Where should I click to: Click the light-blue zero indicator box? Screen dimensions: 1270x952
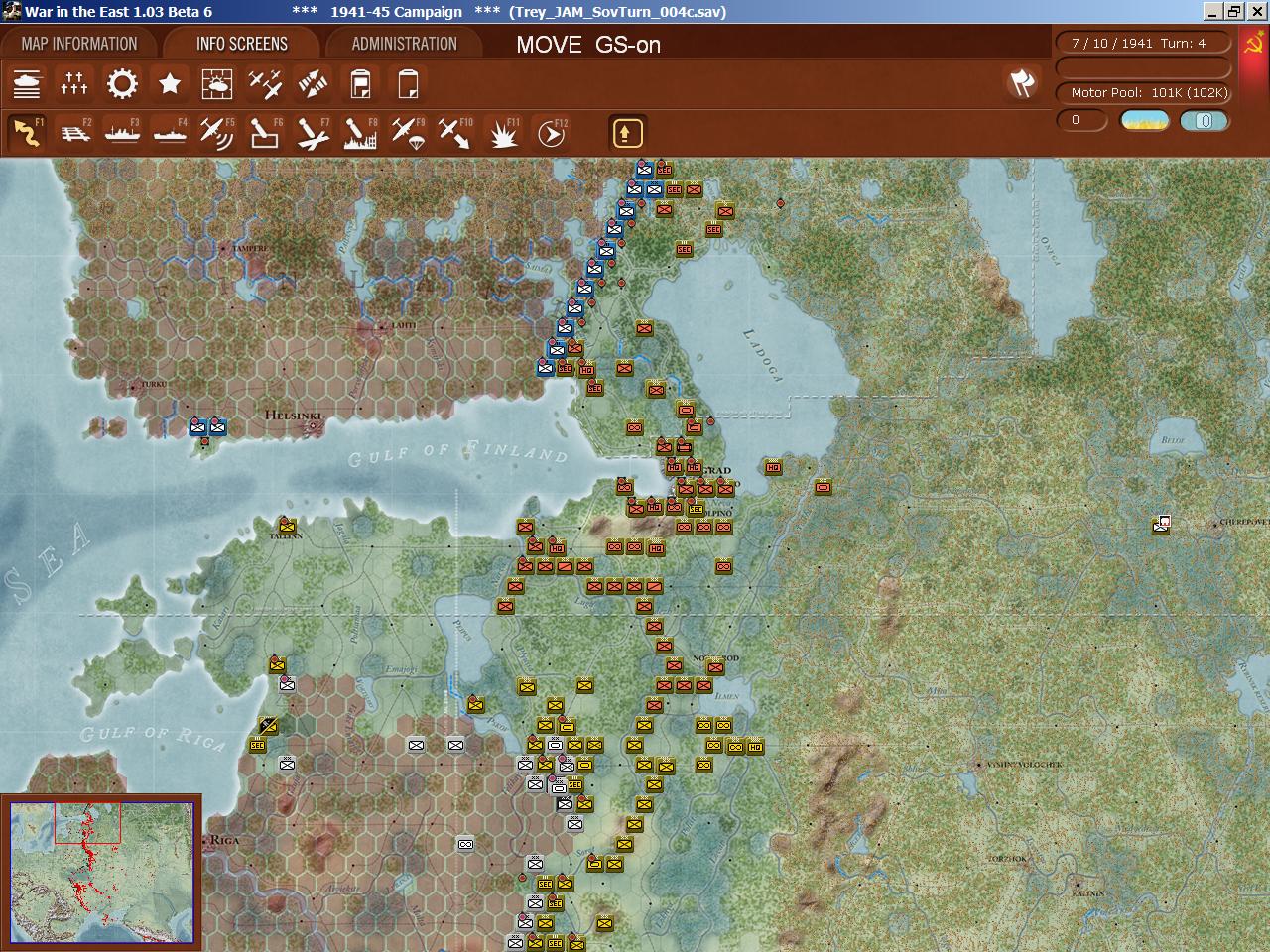(1205, 121)
